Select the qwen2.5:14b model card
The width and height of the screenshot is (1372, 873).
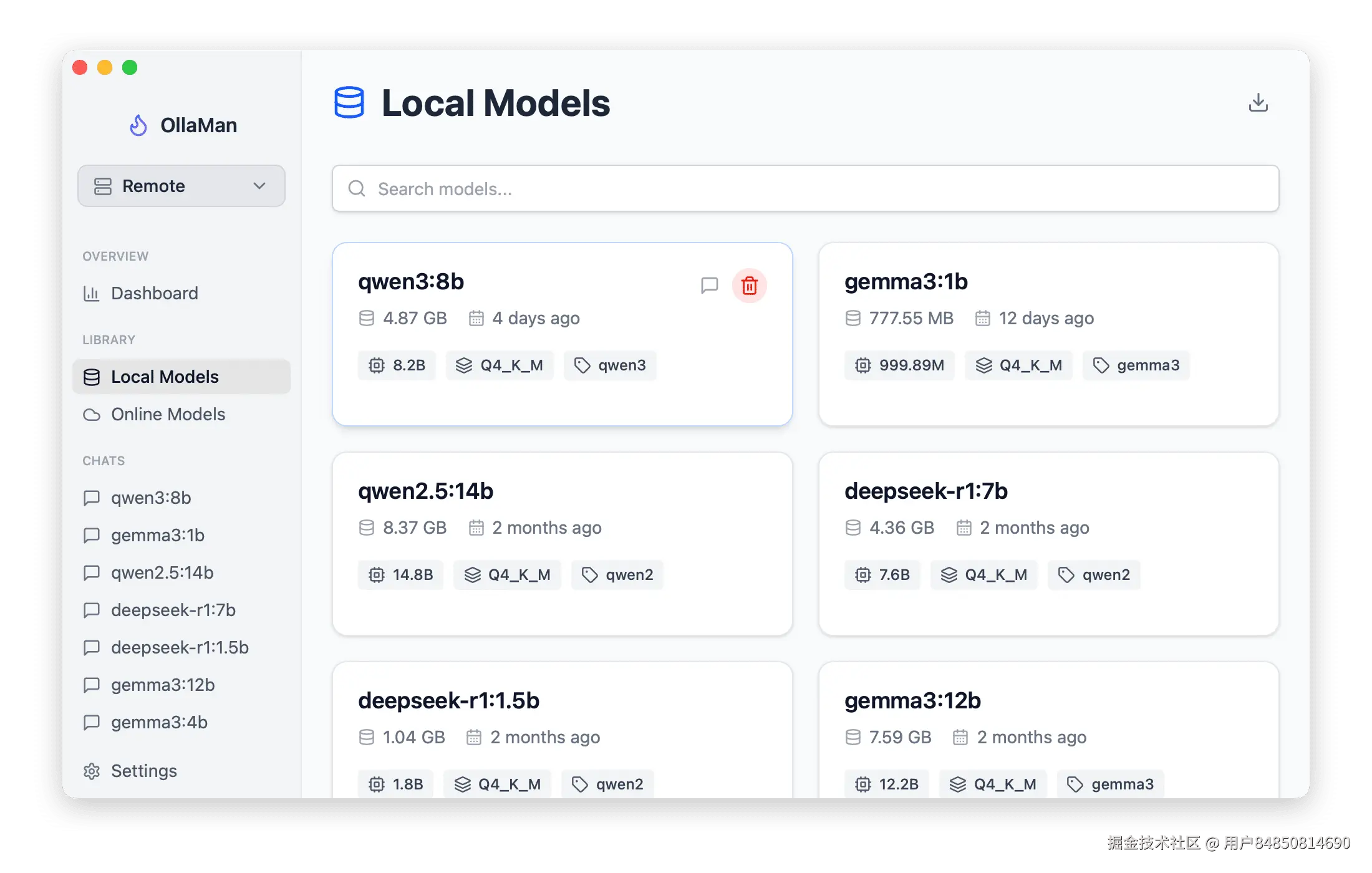tap(562, 543)
